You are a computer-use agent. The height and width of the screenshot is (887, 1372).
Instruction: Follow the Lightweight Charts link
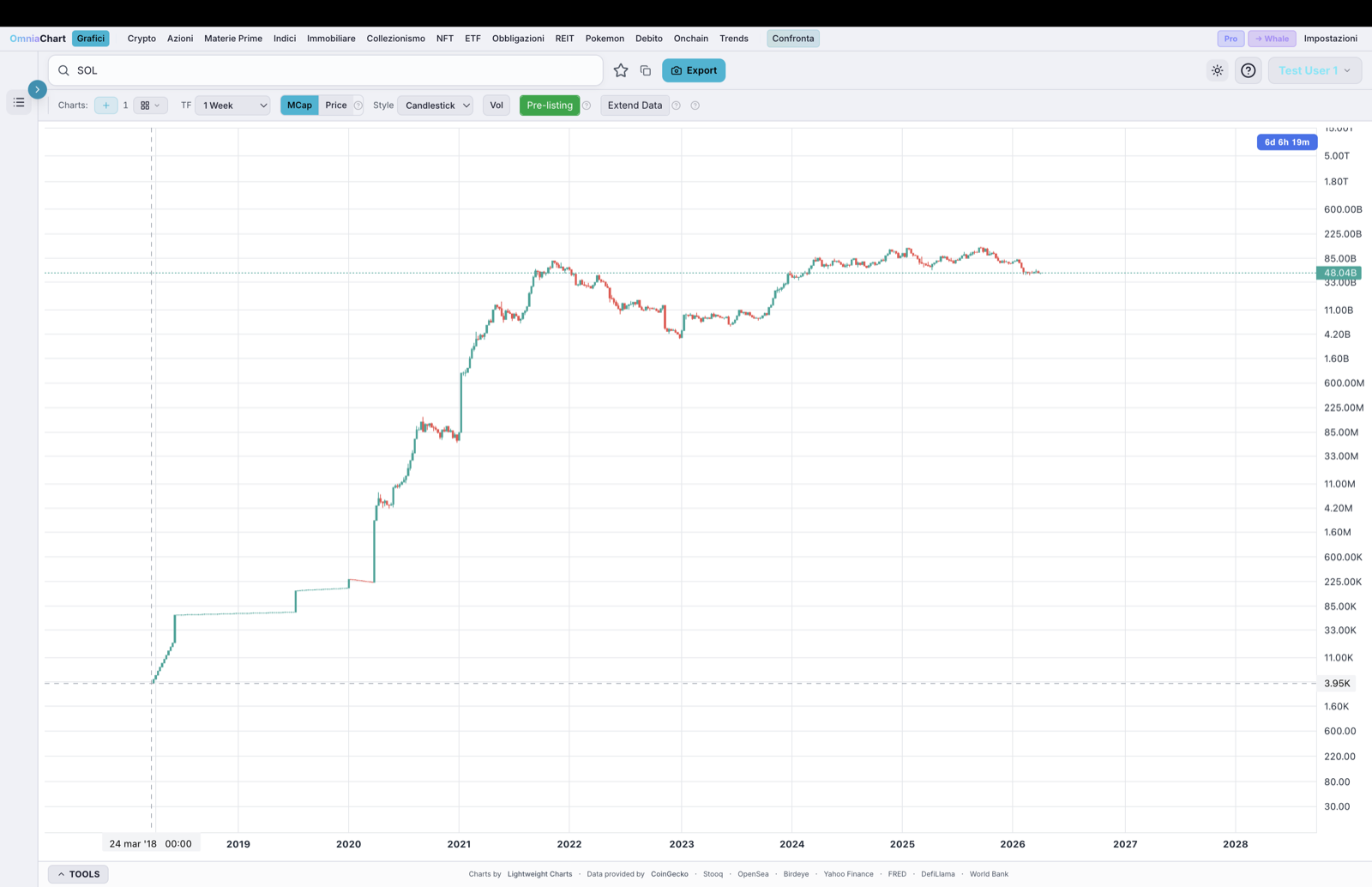pyautogui.click(x=539, y=874)
